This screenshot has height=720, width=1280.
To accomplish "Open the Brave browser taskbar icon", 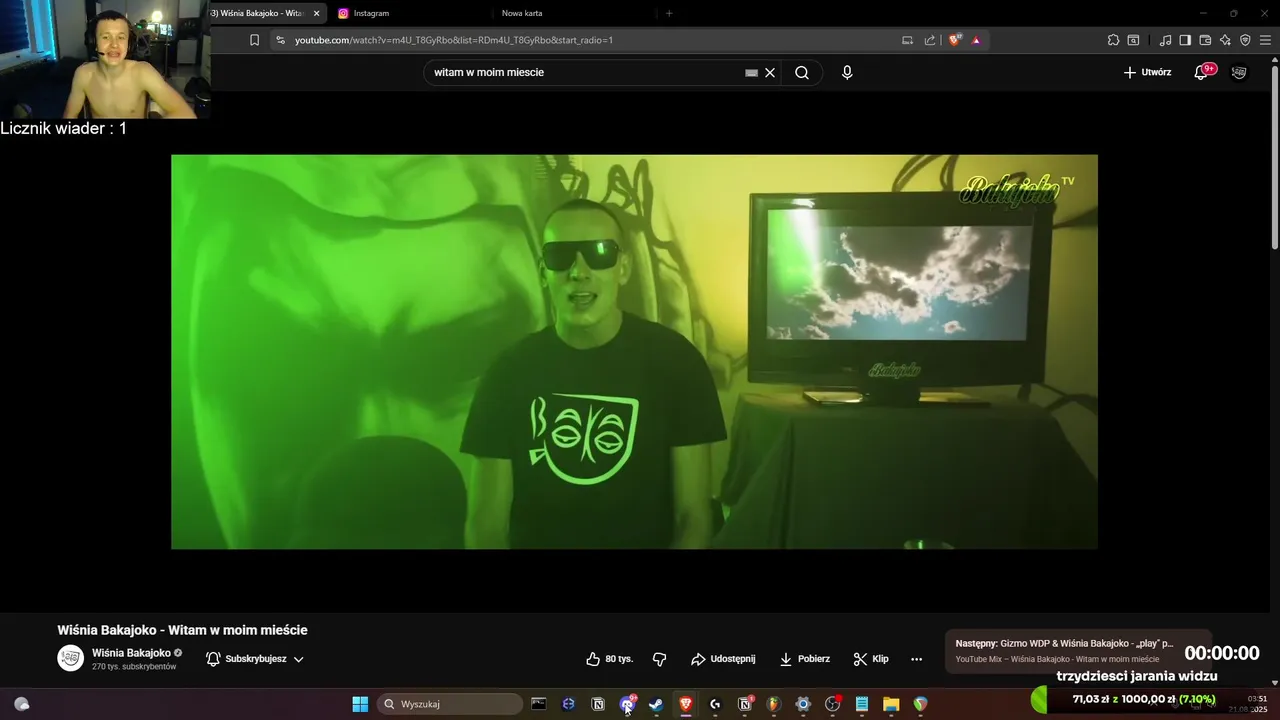I will (686, 704).
